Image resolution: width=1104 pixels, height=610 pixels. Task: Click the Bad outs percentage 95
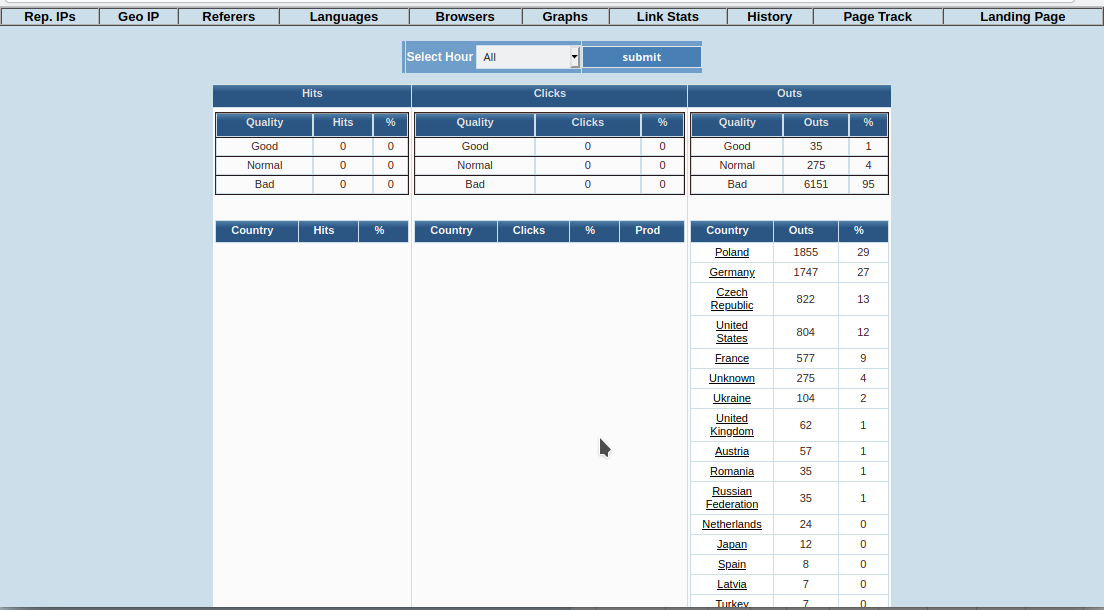coord(868,184)
